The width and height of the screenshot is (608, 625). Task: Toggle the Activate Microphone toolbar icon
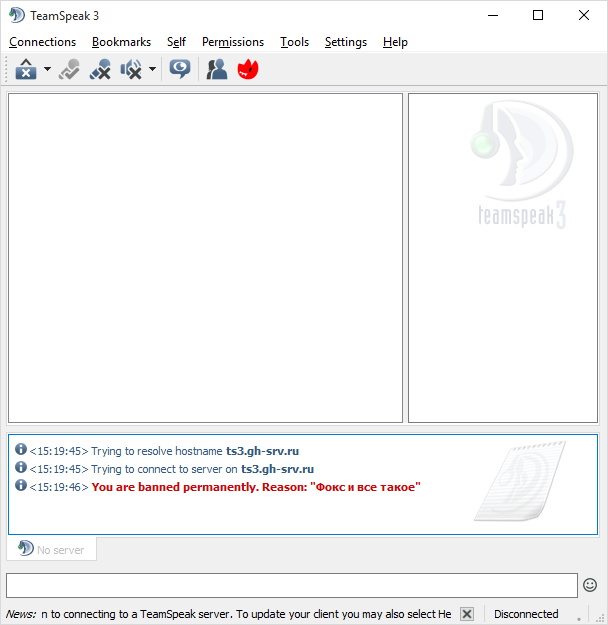(x=69, y=69)
